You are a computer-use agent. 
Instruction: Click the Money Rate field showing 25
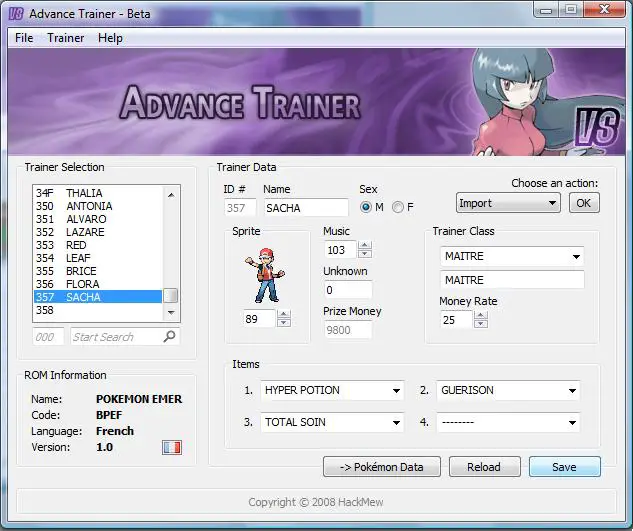tap(456, 320)
